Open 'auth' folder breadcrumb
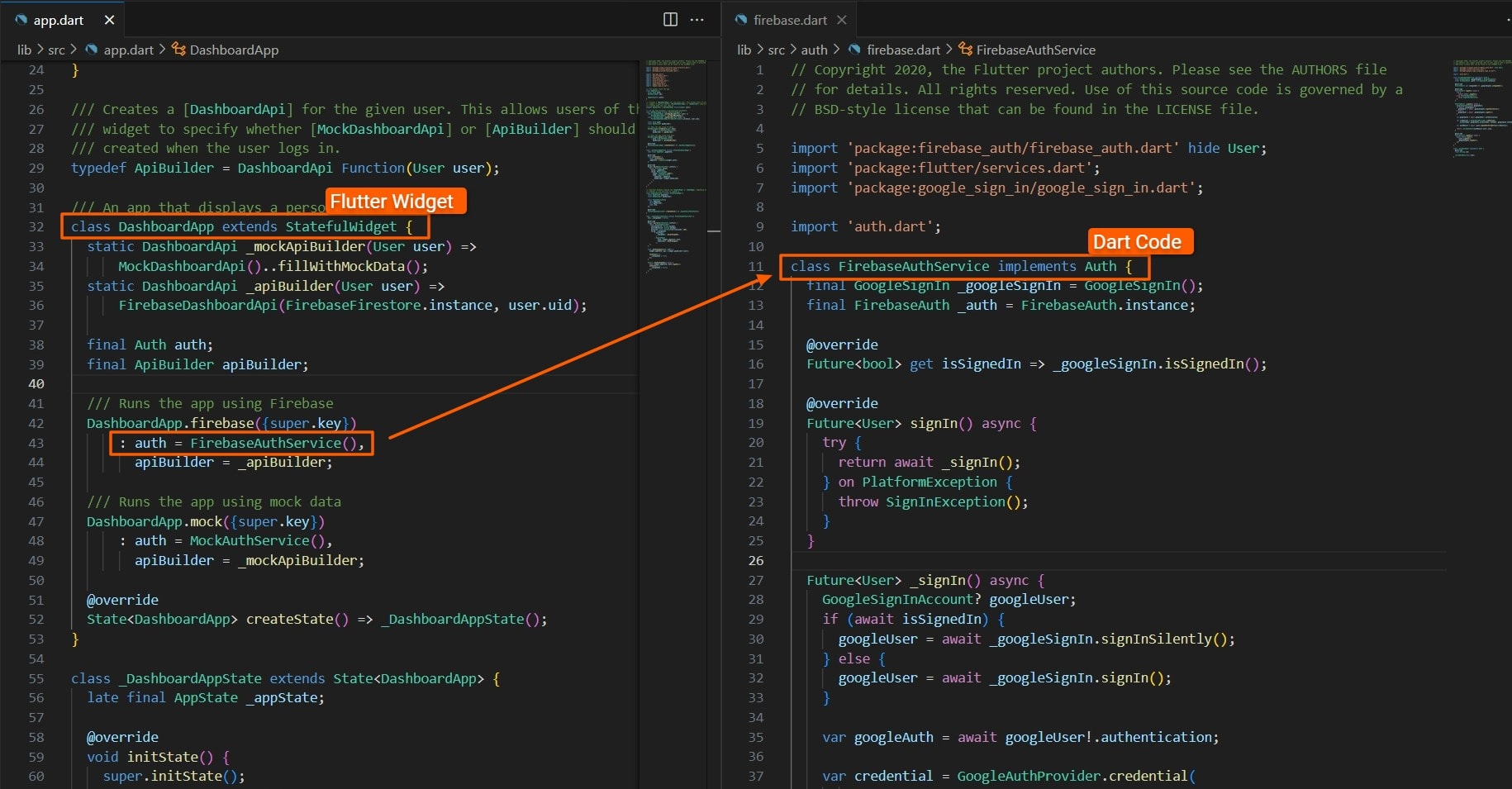 [x=814, y=50]
